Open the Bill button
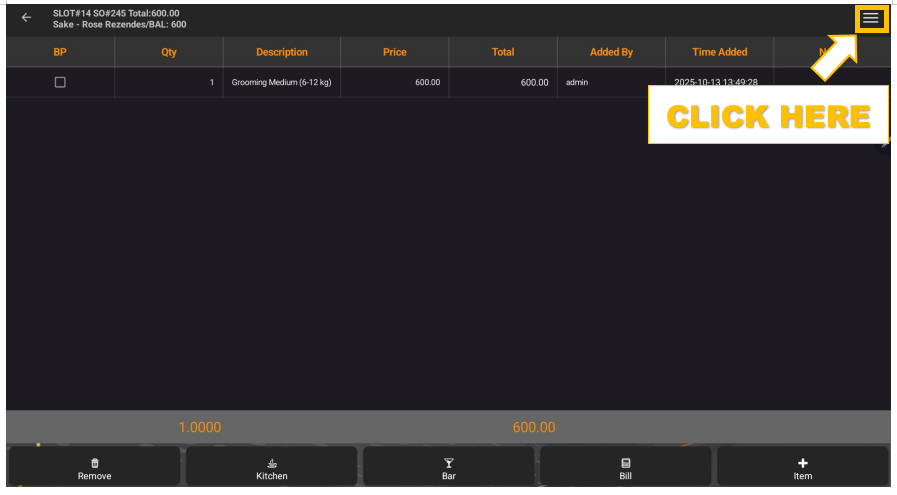897x495 pixels. coord(625,468)
